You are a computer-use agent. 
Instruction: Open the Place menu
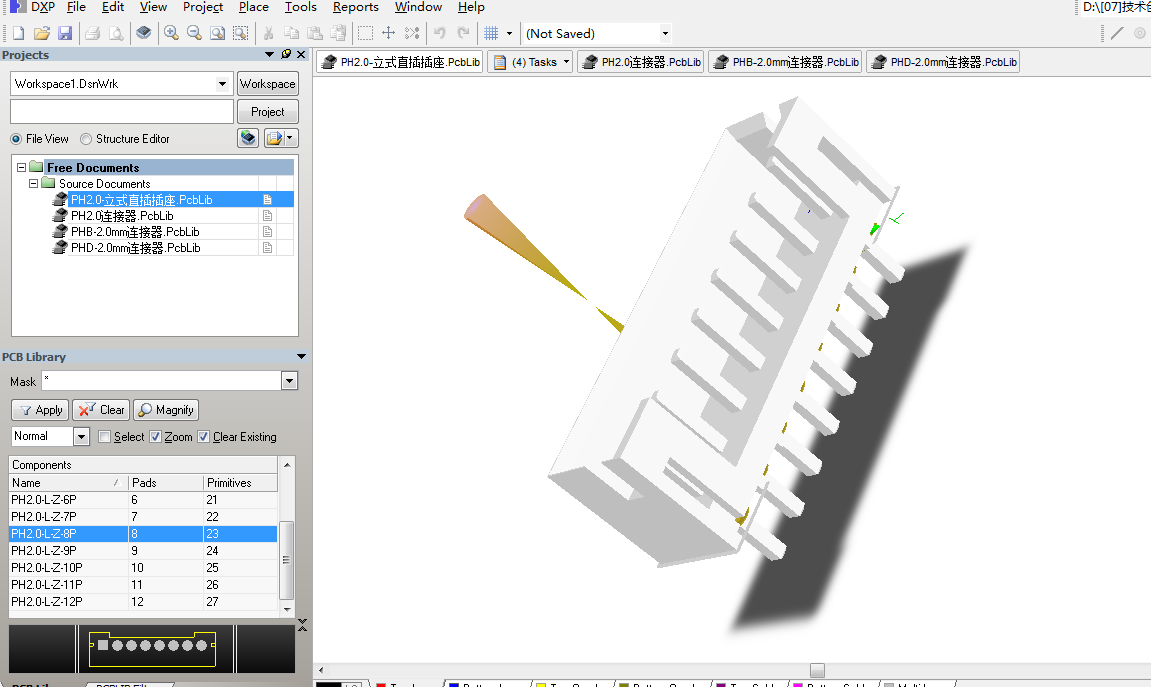pyautogui.click(x=253, y=7)
